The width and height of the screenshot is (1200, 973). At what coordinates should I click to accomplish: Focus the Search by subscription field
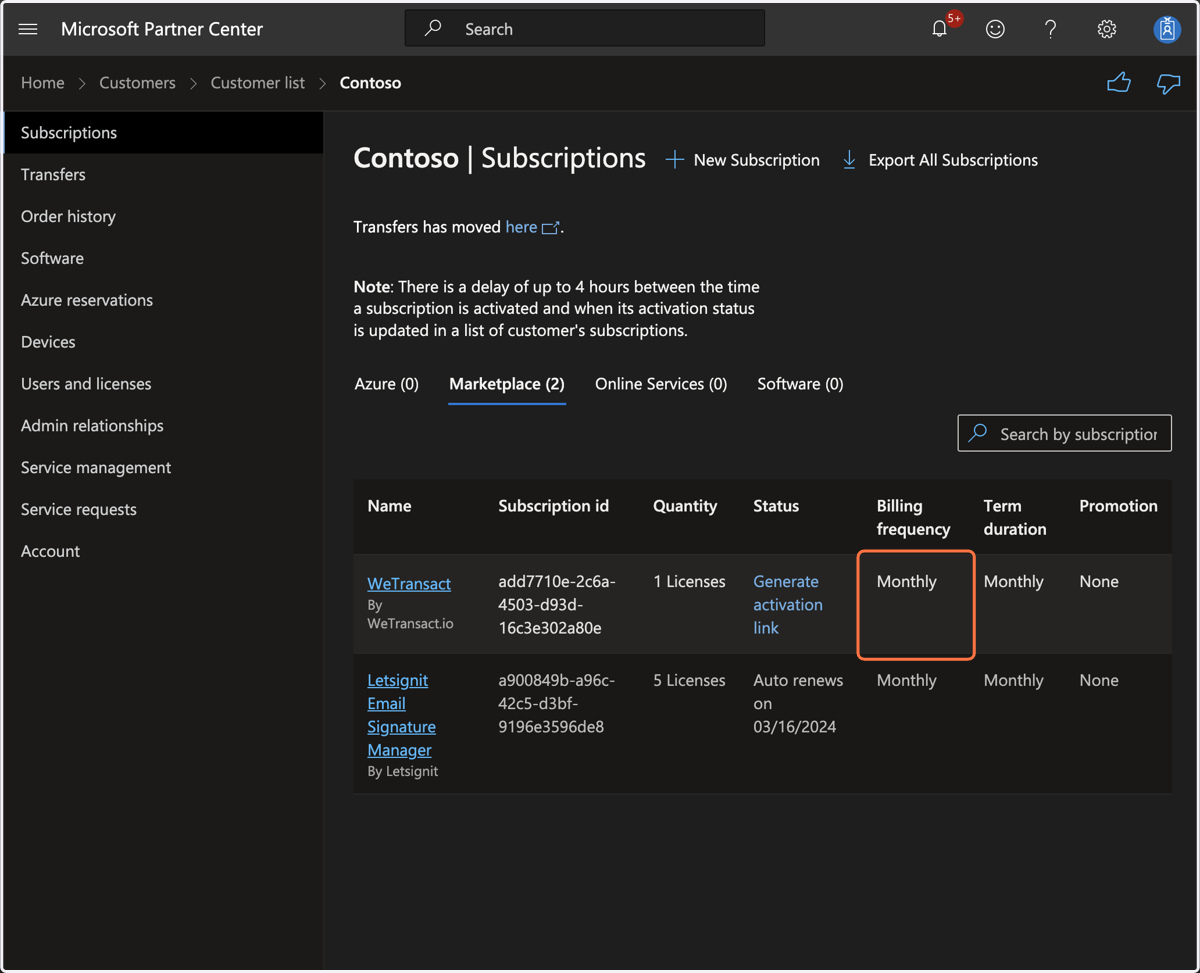[1064, 433]
